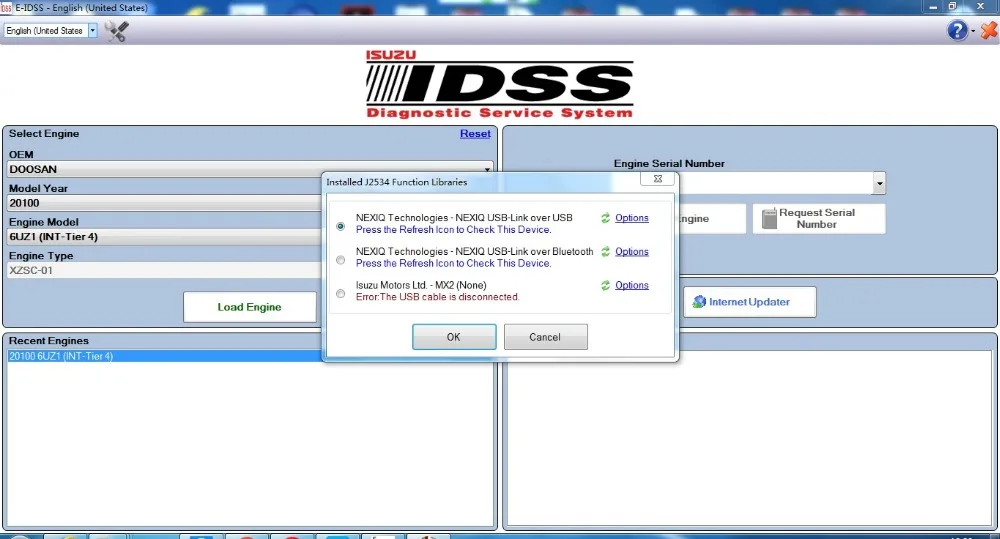The image size is (1000, 539).
Task: Open the blue help question mark icon
Action: pos(957,30)
